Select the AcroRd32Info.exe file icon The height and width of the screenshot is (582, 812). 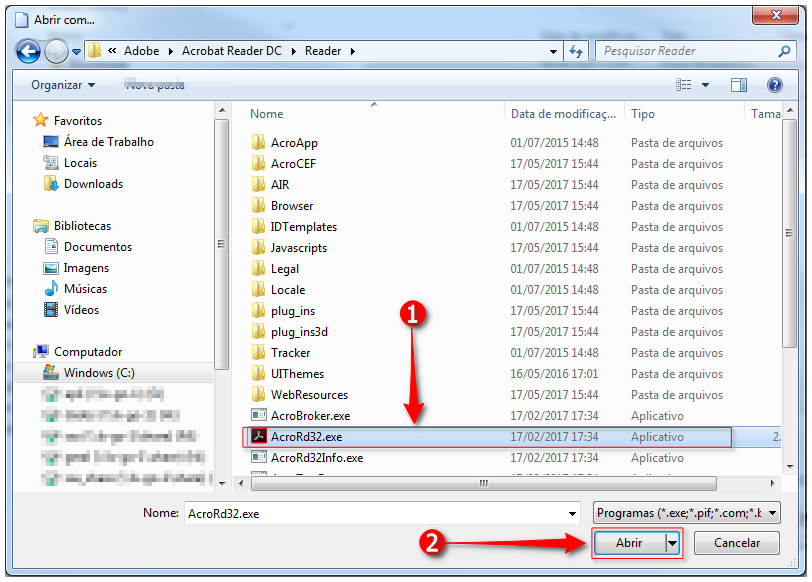pos(258,457)
